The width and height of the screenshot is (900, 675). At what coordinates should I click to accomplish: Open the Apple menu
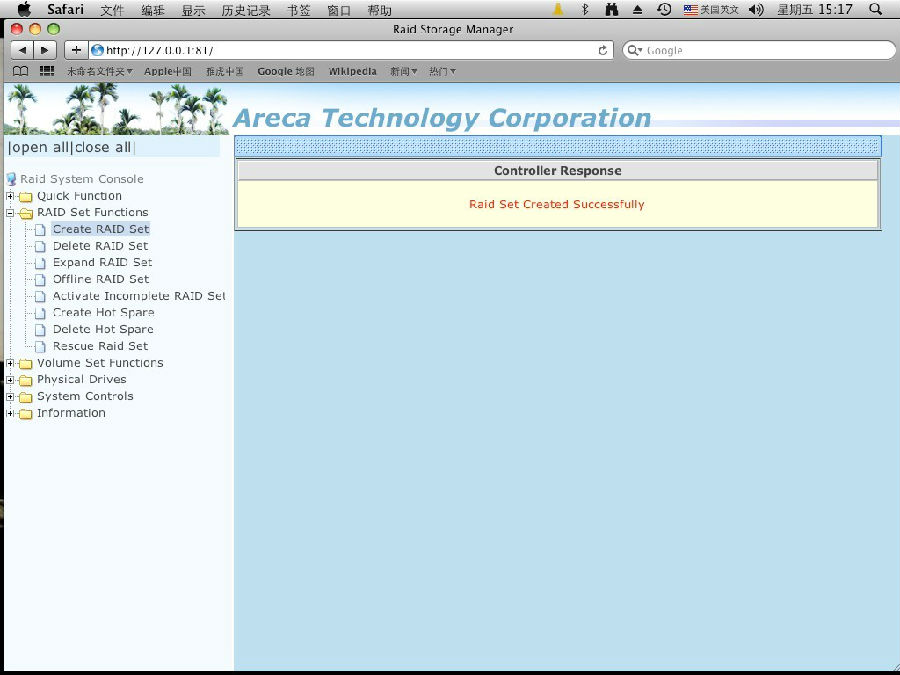(x=24, y=9)
